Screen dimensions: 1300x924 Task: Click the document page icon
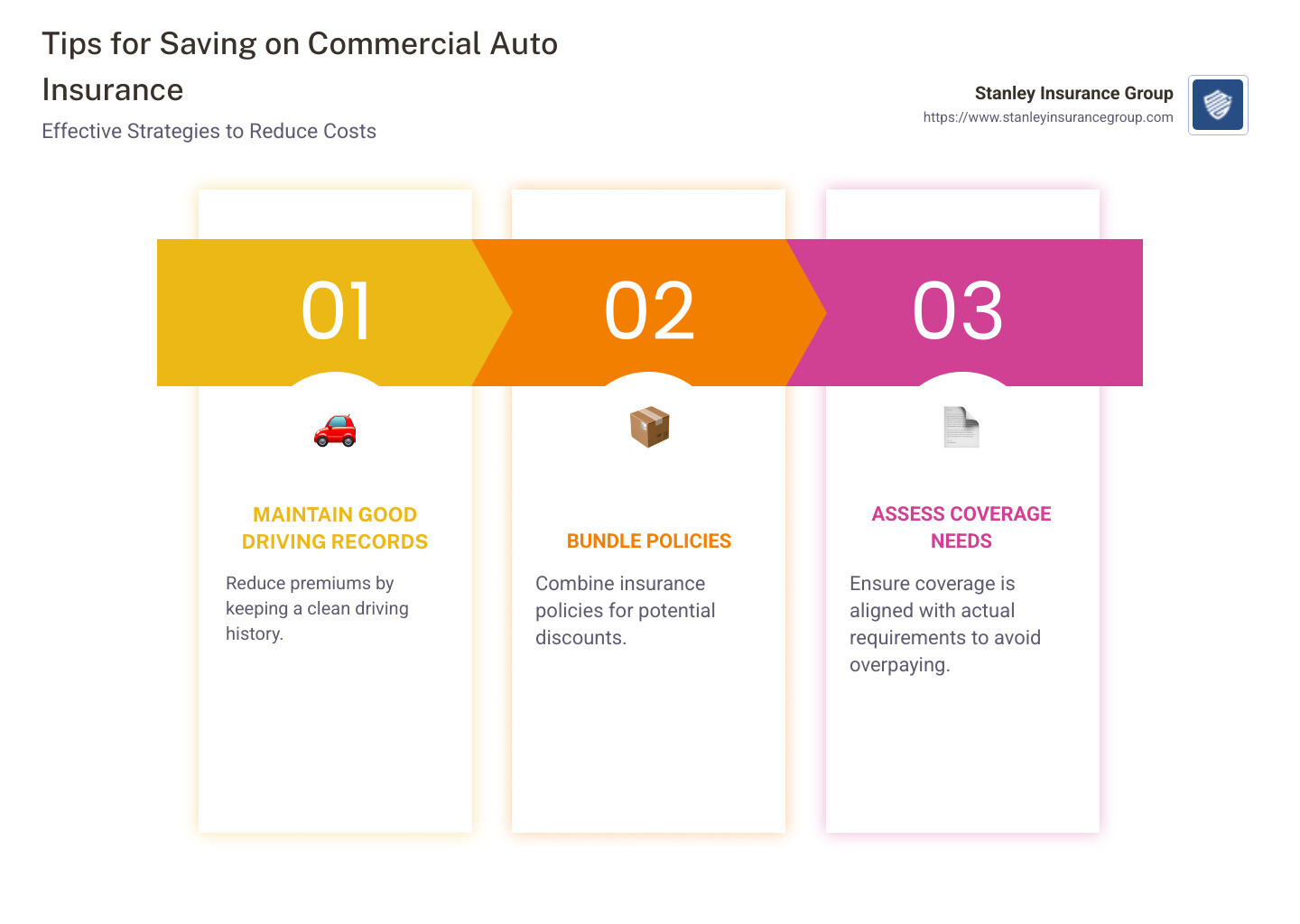pyautogui.click(x=961, y=426)
